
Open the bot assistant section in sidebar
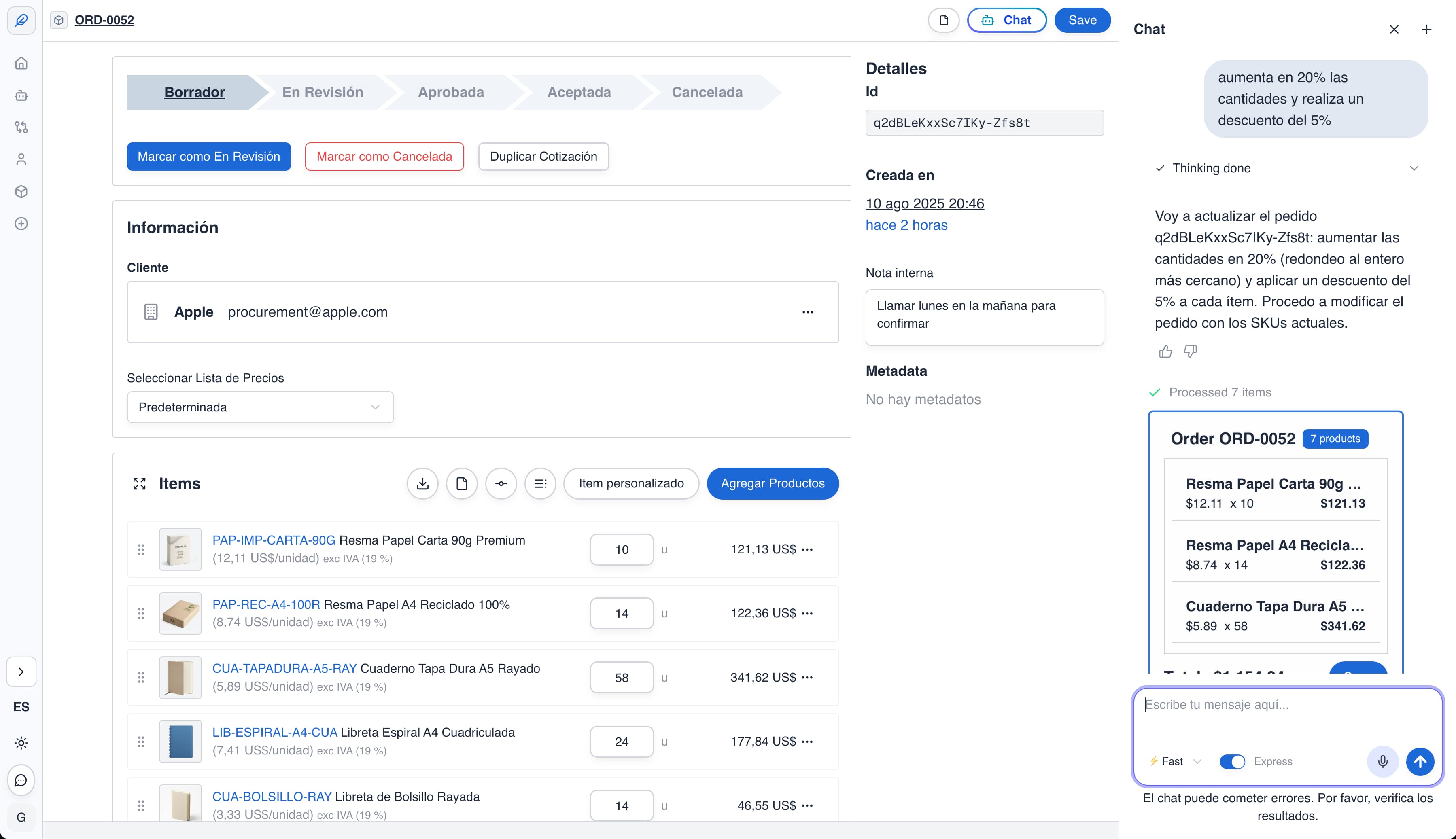click(21, 95)
